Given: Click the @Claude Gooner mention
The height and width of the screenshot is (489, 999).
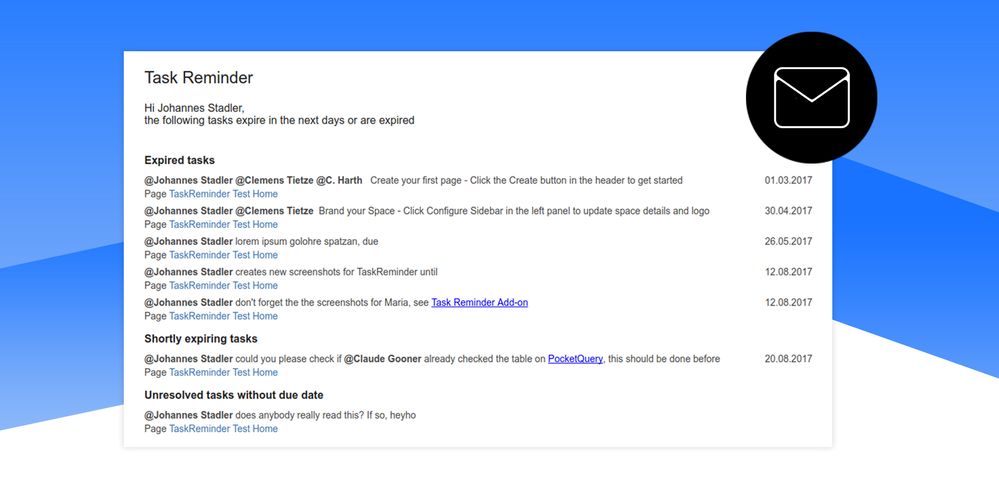Looking at the screenshot, I should click(x=382, y=359).
